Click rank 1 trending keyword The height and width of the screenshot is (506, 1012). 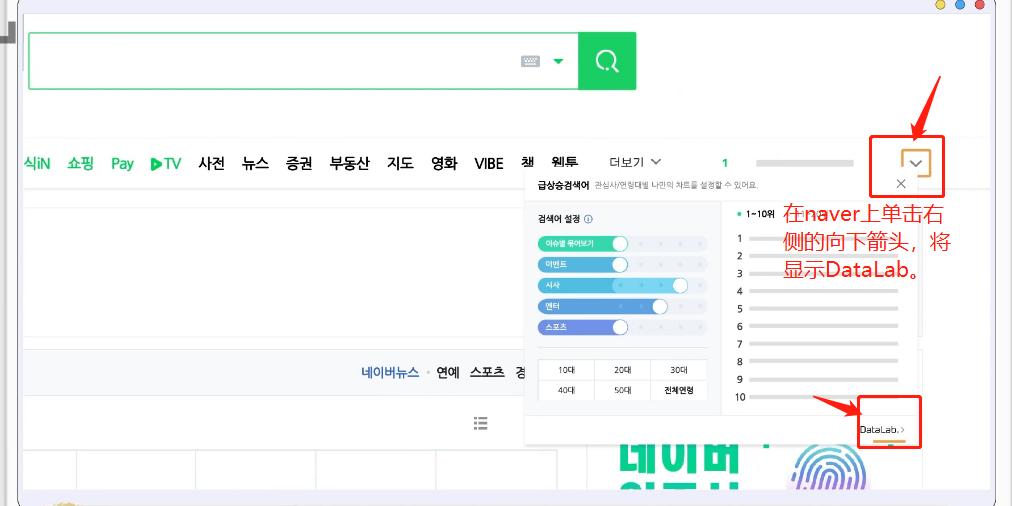(x=818, y=238)
